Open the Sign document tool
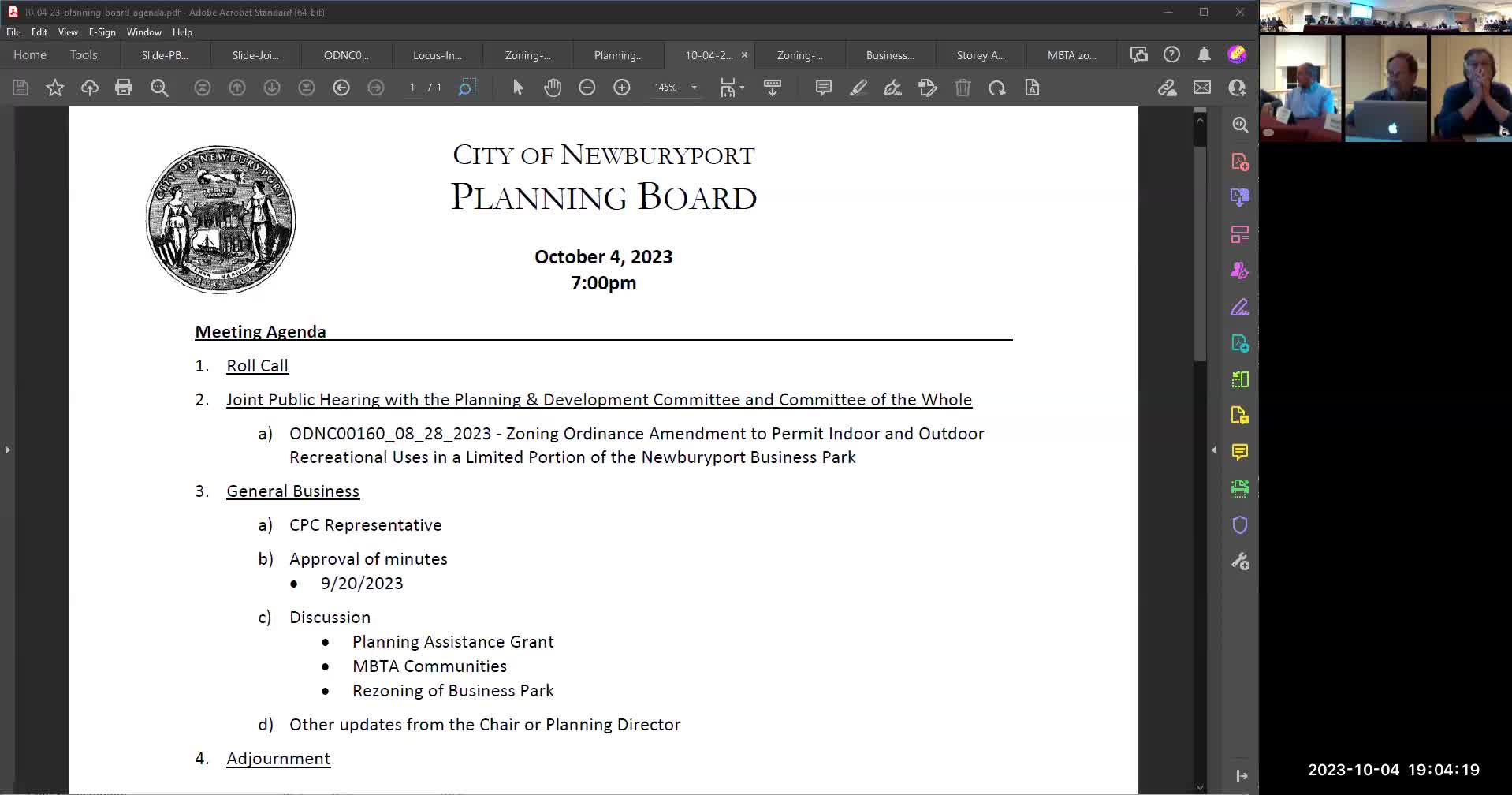 point(893,88)
